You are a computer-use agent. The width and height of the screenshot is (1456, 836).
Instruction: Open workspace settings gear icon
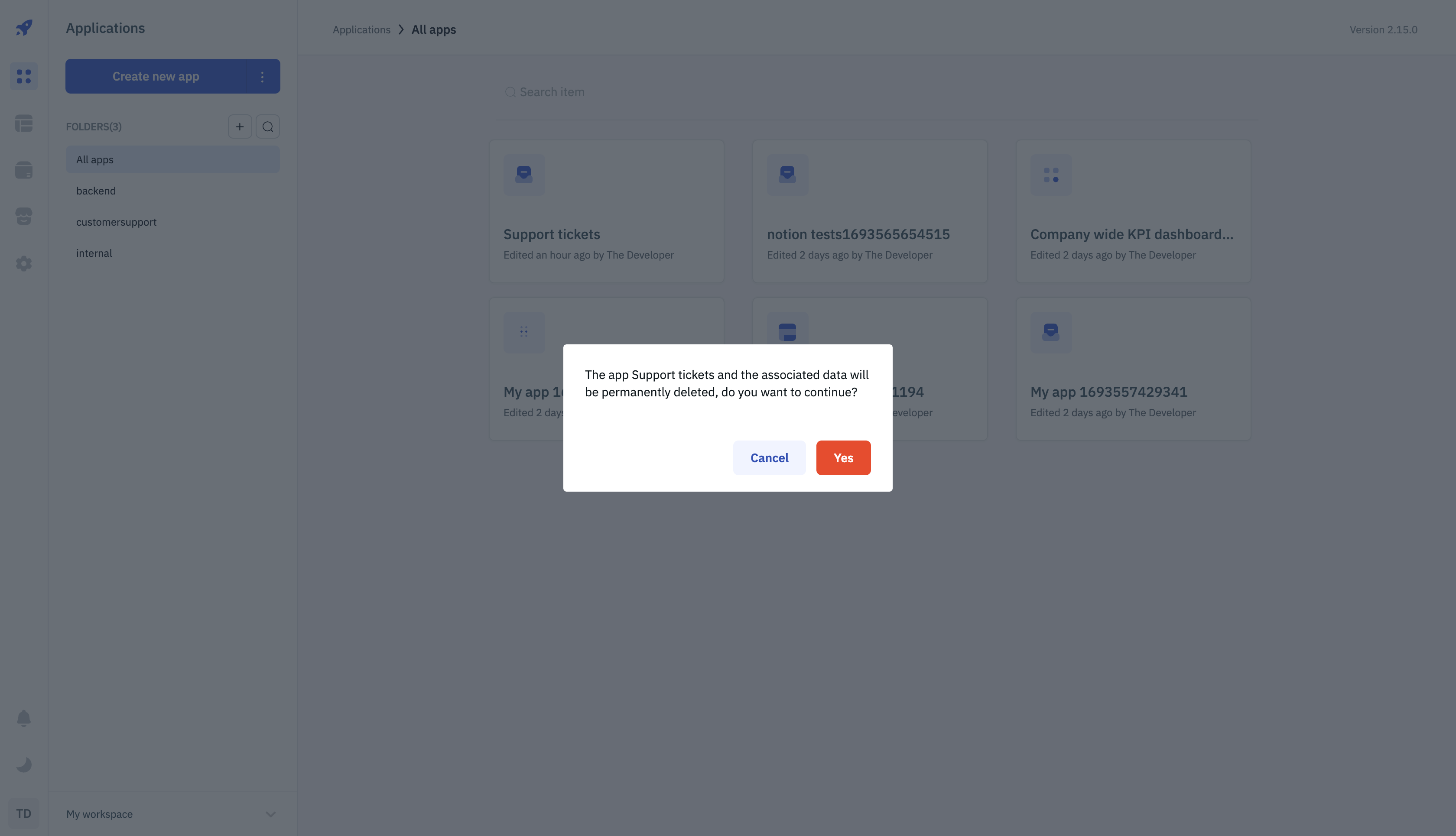(23, 263)
